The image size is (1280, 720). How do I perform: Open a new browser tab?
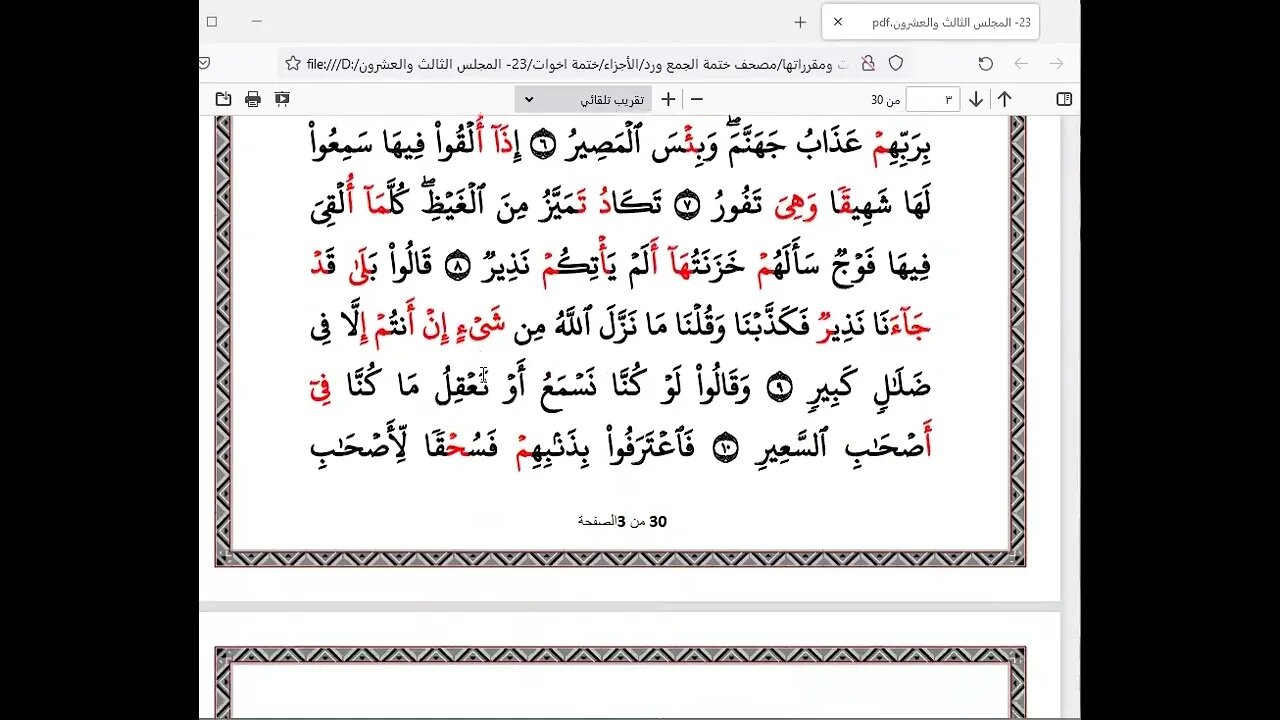(x=800, y=22)
